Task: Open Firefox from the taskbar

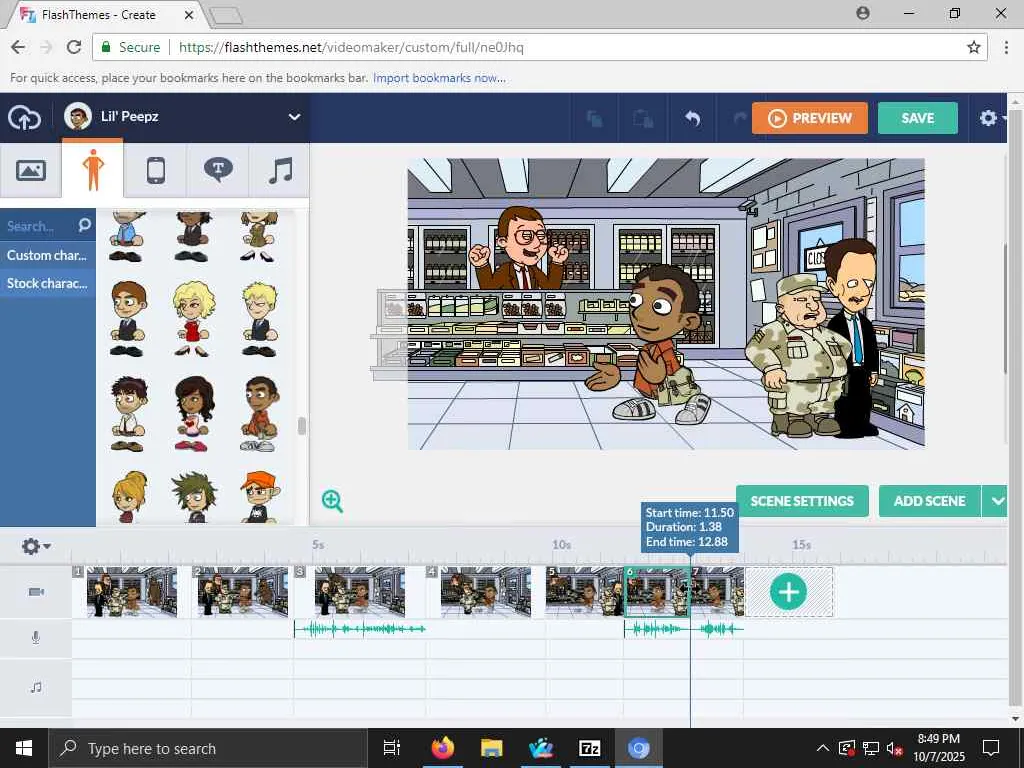Action: tap(442, 748)
